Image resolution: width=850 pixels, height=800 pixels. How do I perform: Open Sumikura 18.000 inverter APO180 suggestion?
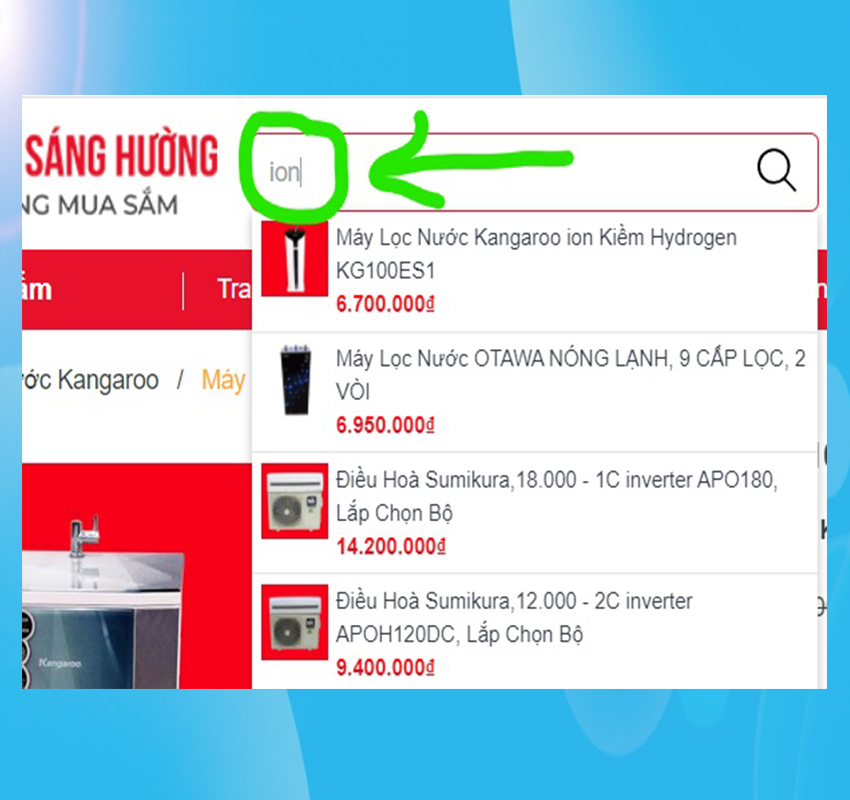pos(535,513)
